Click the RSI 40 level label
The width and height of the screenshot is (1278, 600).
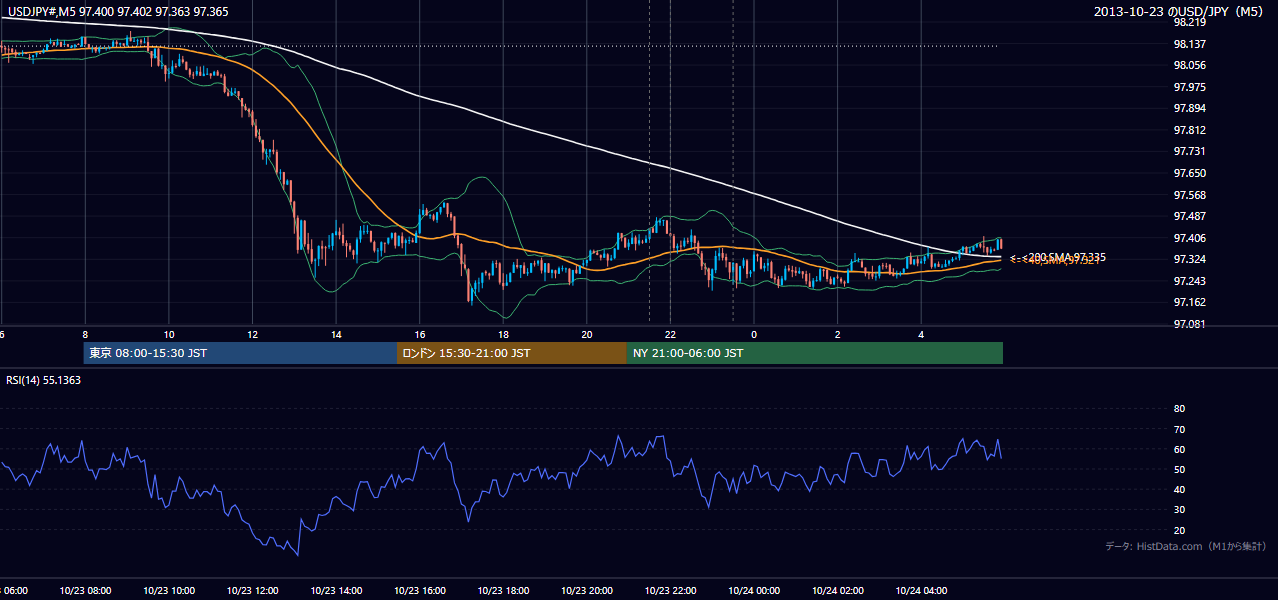click(1179, 489)
